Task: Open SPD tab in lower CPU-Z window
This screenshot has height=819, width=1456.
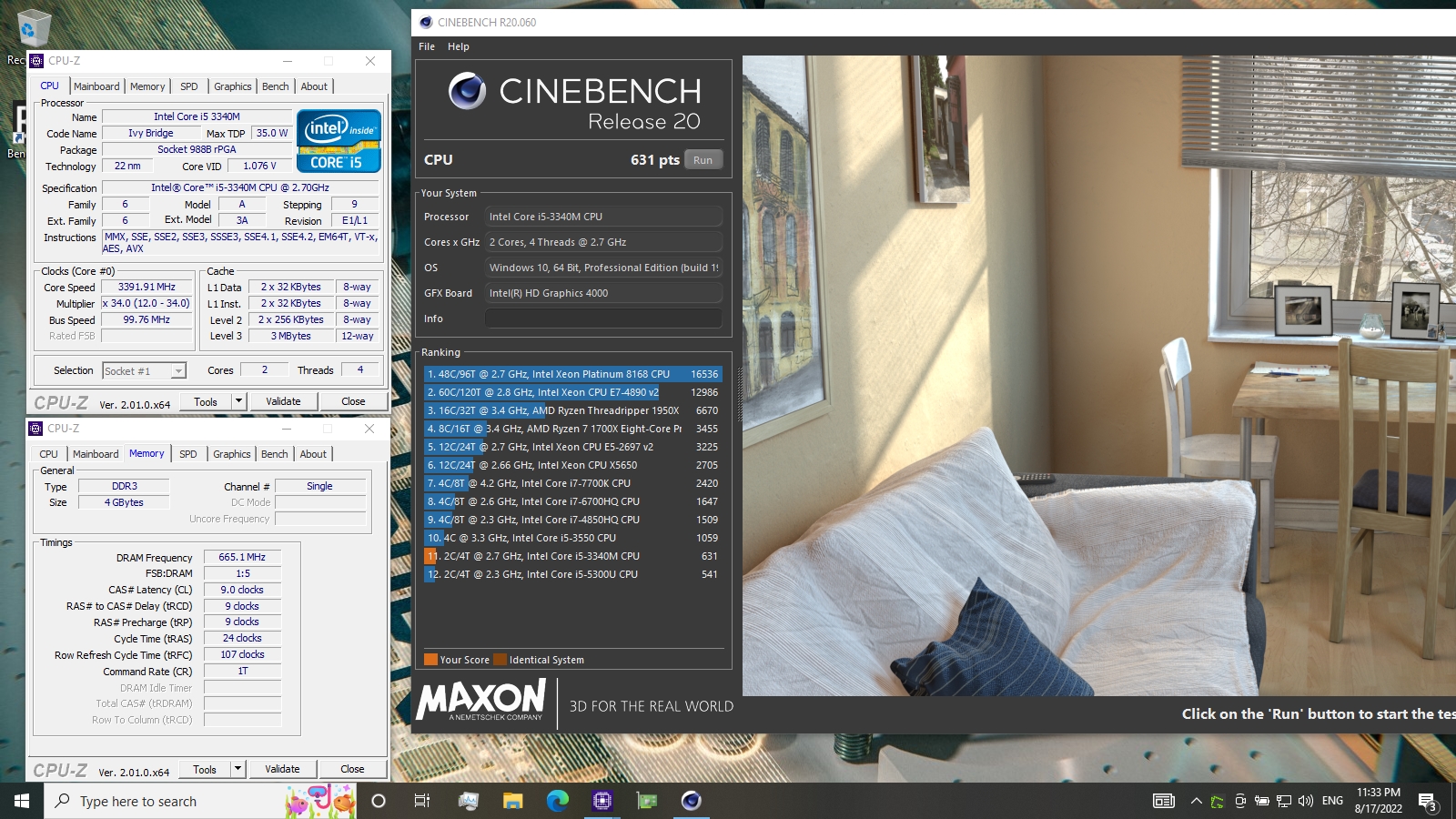Action: (188, 454)
